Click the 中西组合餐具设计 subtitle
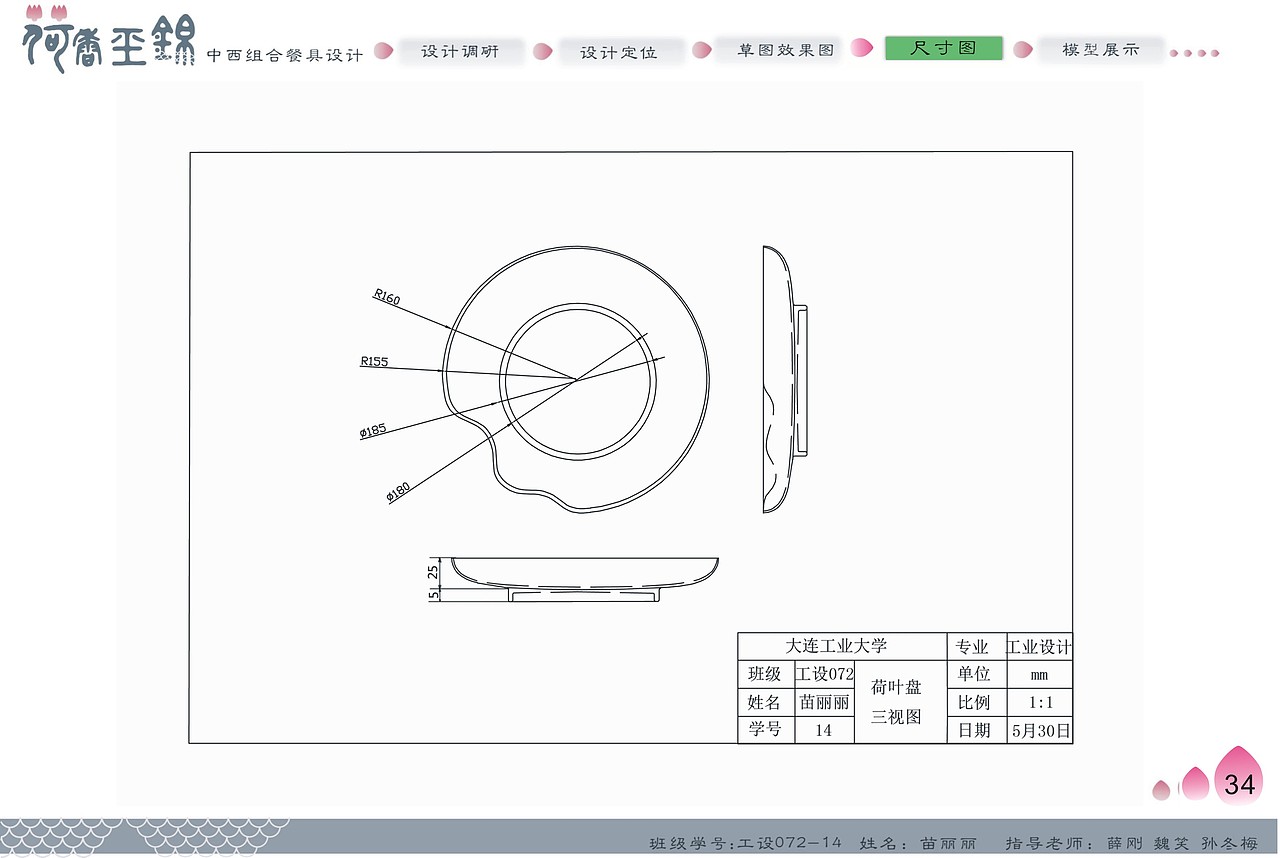1280x858 pixels. 285,55
